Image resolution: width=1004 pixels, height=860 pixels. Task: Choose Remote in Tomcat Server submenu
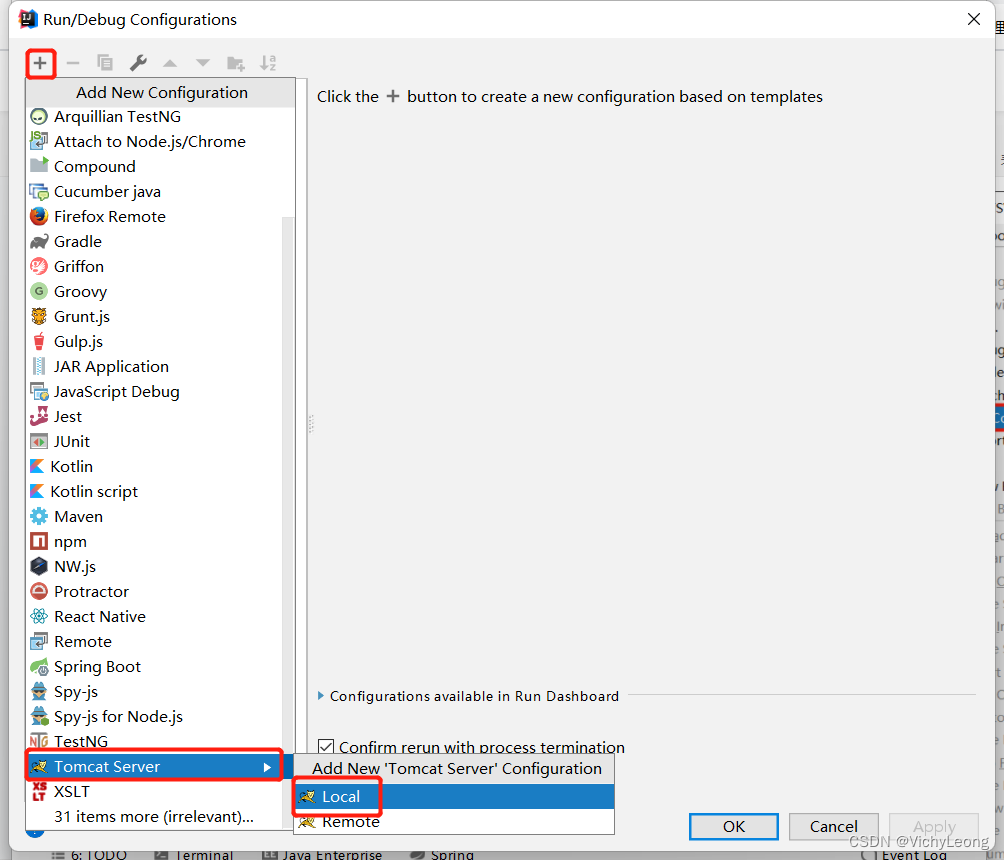[454, 822]
